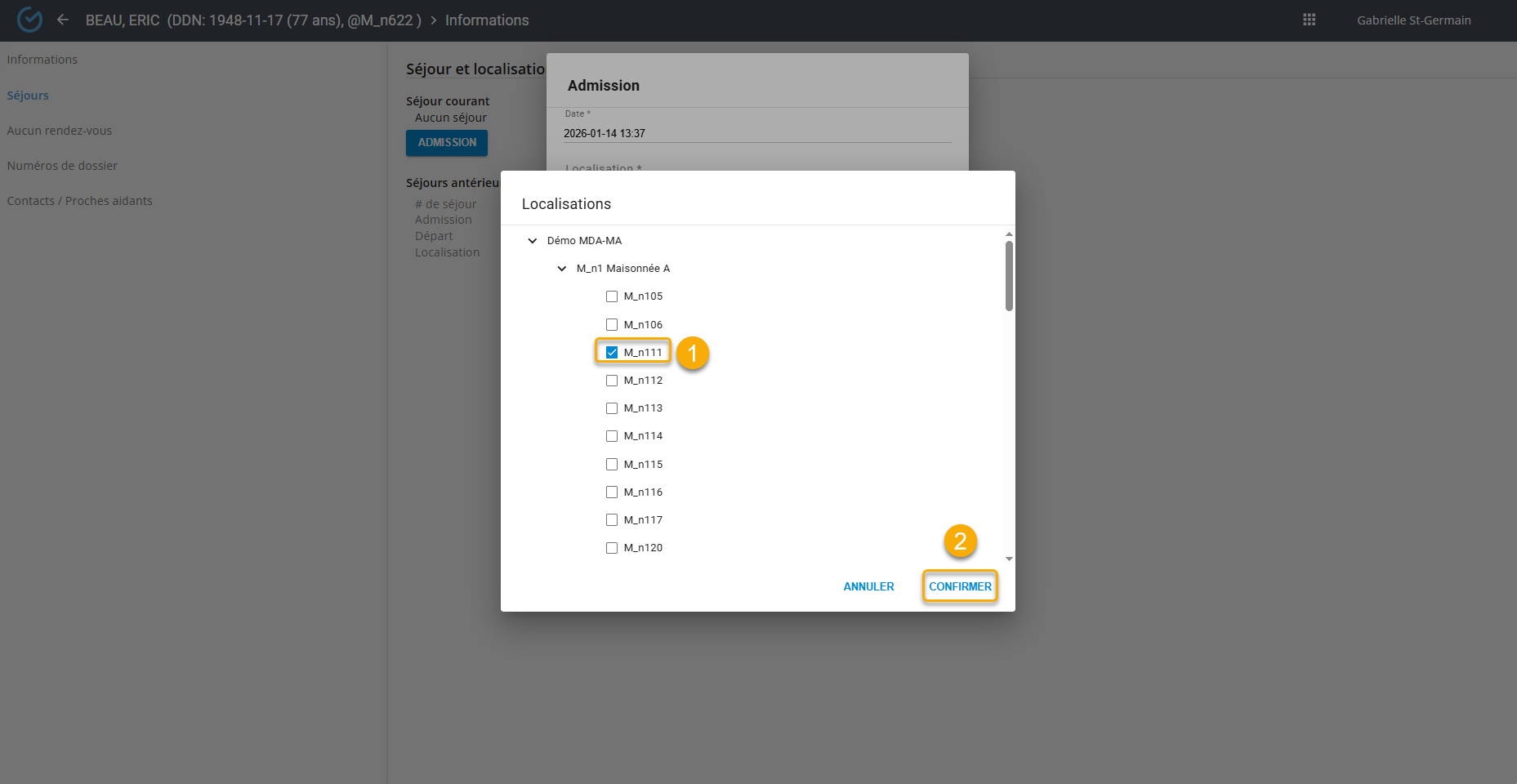The width and height of the screenshot is (1517, 784).
Task: Collapse the Démo MDA-MA tree node
Action: click(x=533, y=241)
